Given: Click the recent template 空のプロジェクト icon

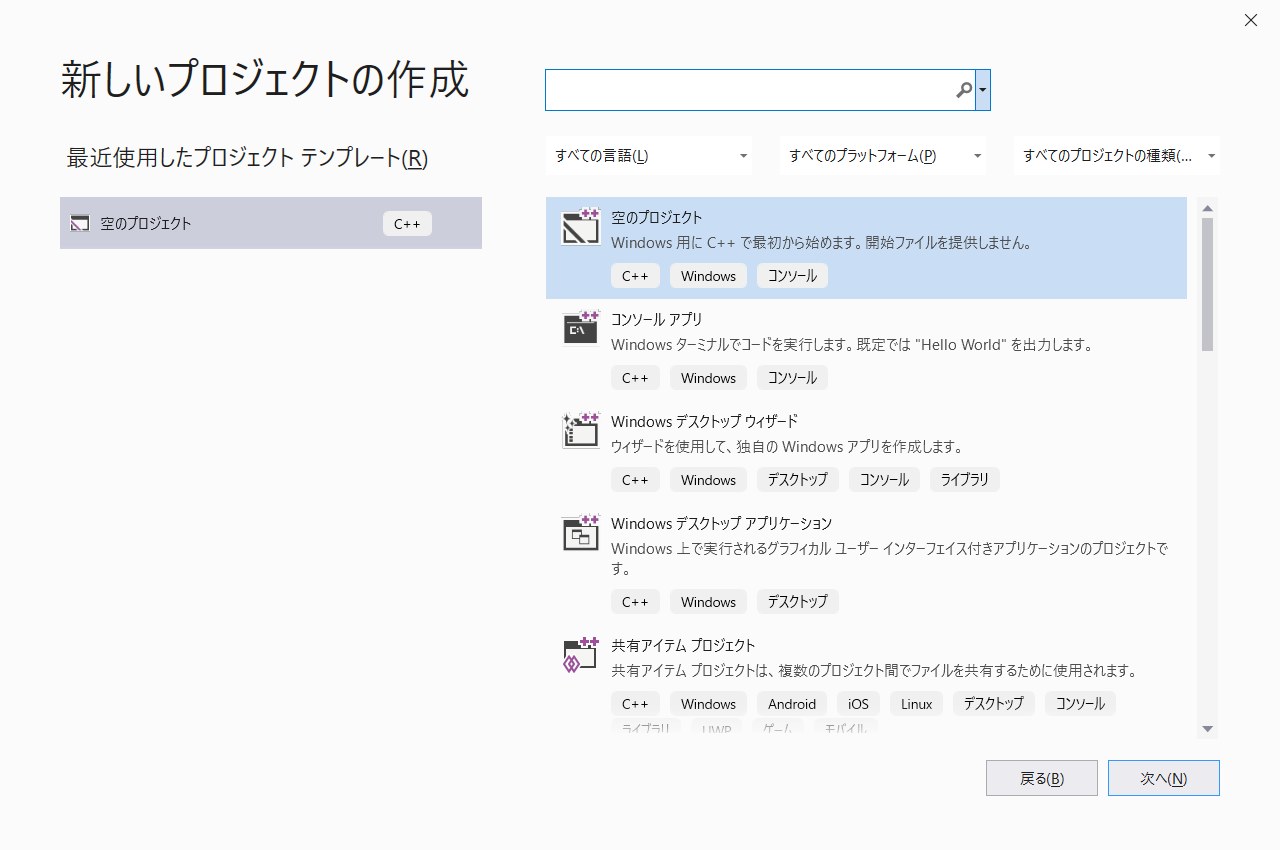Looking at the screenshot, I should 80,224.
